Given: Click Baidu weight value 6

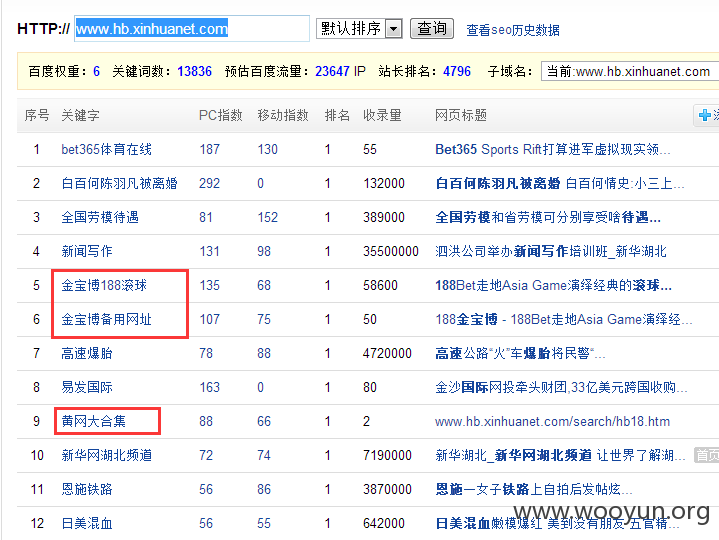Looking at the screenshot, I should 96,72.
